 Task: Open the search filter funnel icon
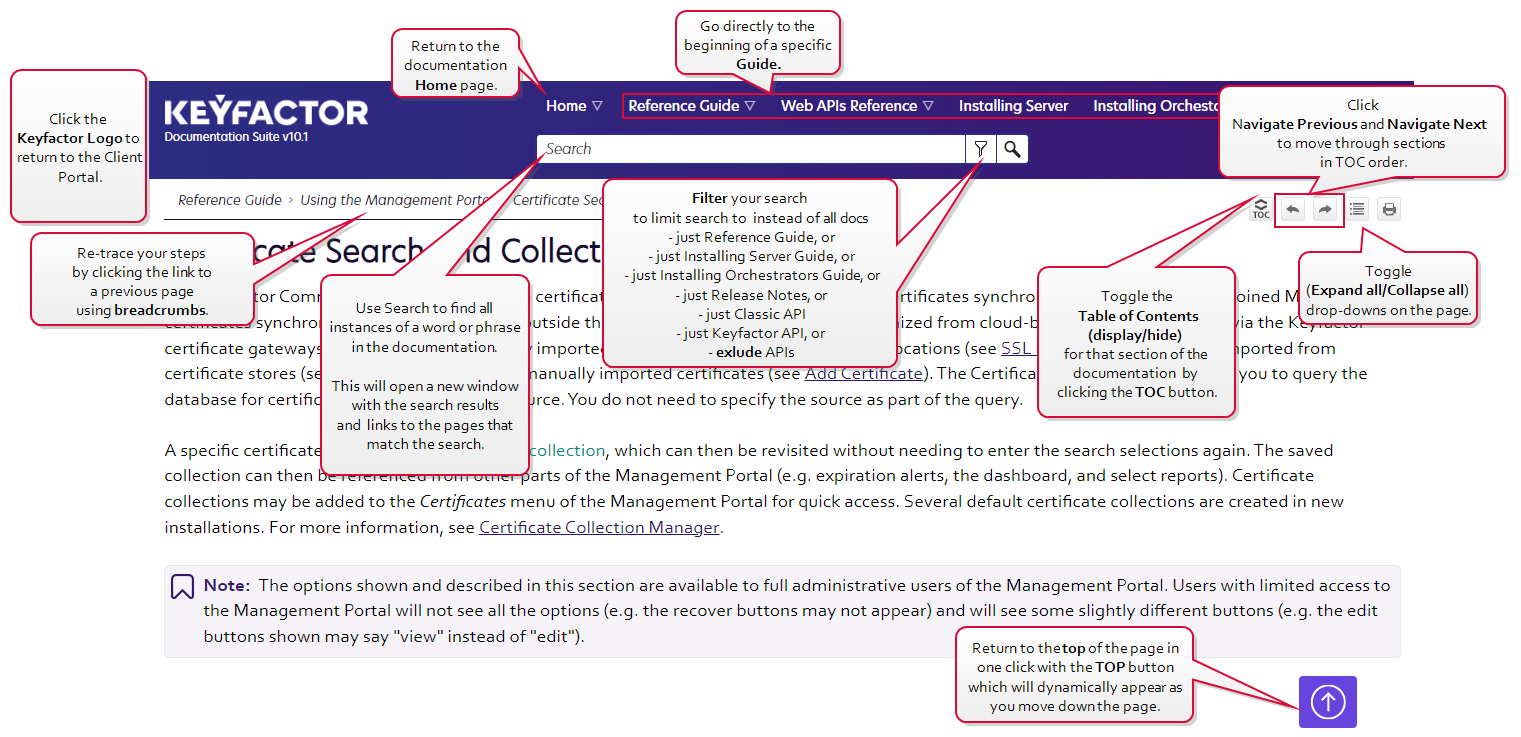click(x=980, y=149)
